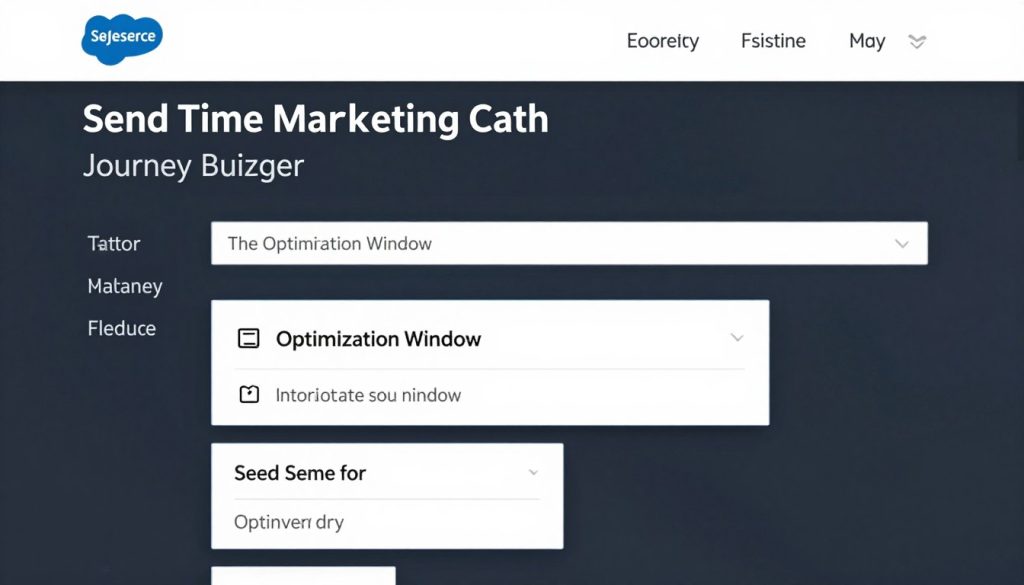Viewport: 1024px width, 585px height.
Task: Select the Mataney sidebar option
Action: pyautogui.click(x=125, y=286)
